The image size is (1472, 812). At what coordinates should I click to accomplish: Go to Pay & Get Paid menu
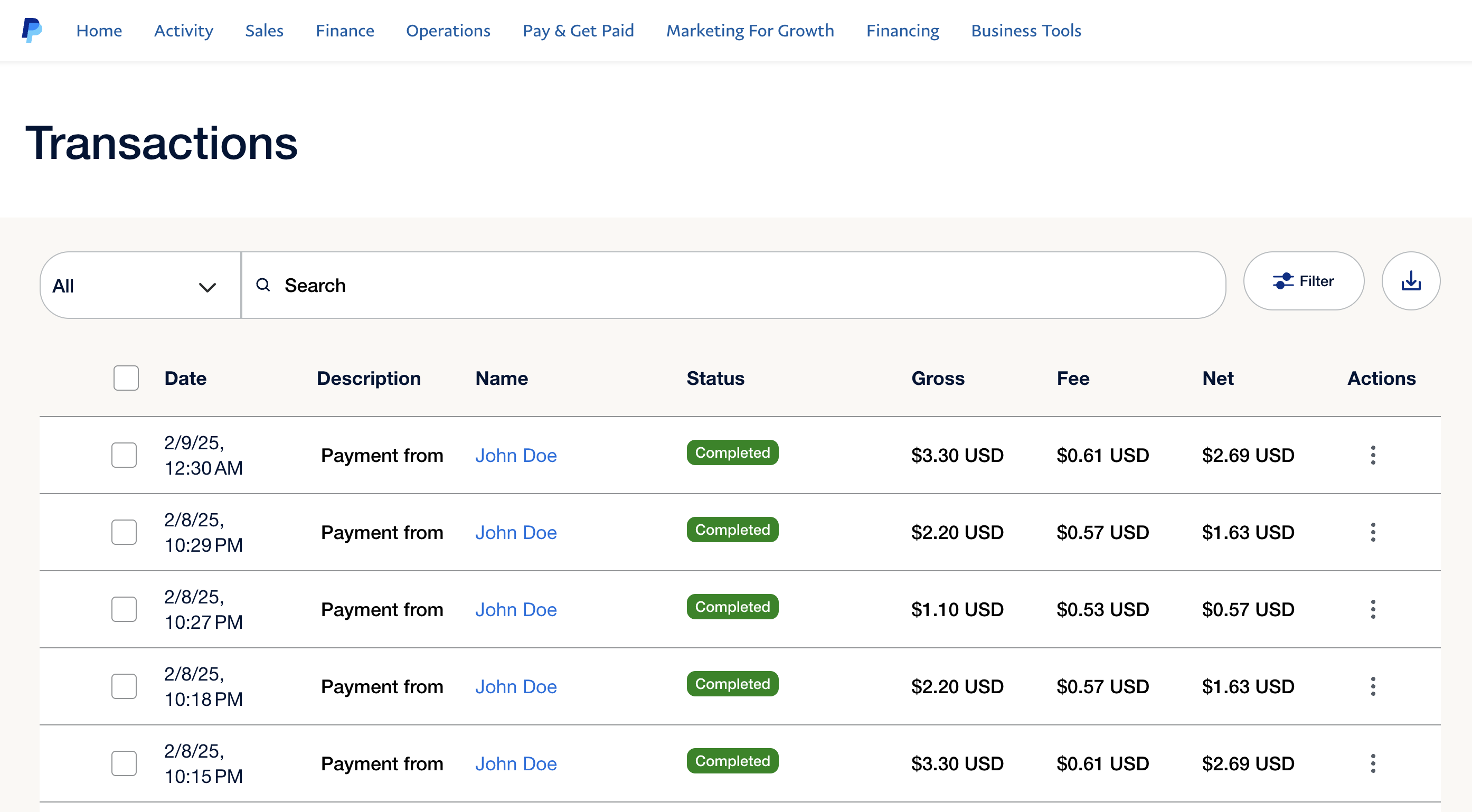(x=578, y=31)
